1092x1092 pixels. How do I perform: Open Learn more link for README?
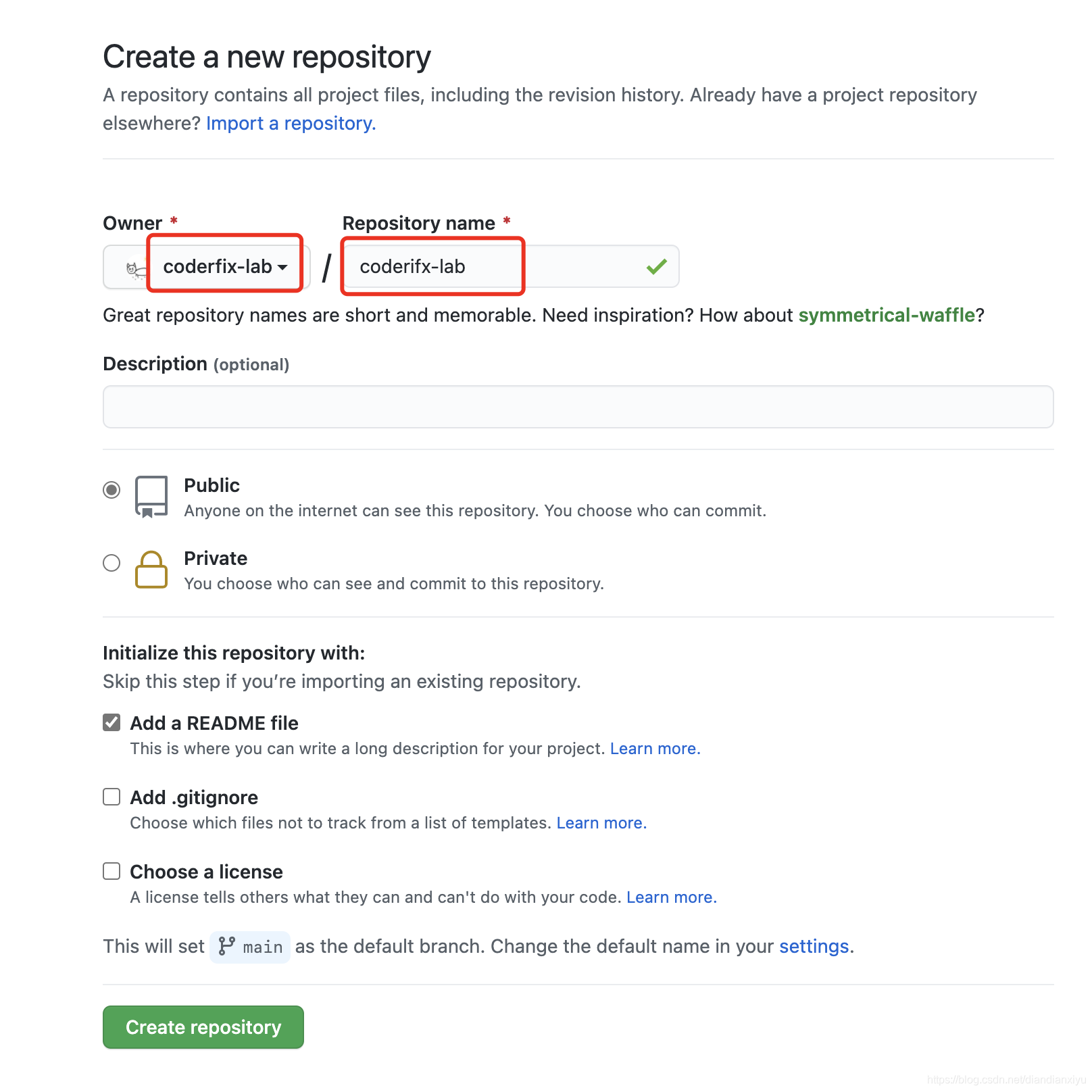point(655,749)
